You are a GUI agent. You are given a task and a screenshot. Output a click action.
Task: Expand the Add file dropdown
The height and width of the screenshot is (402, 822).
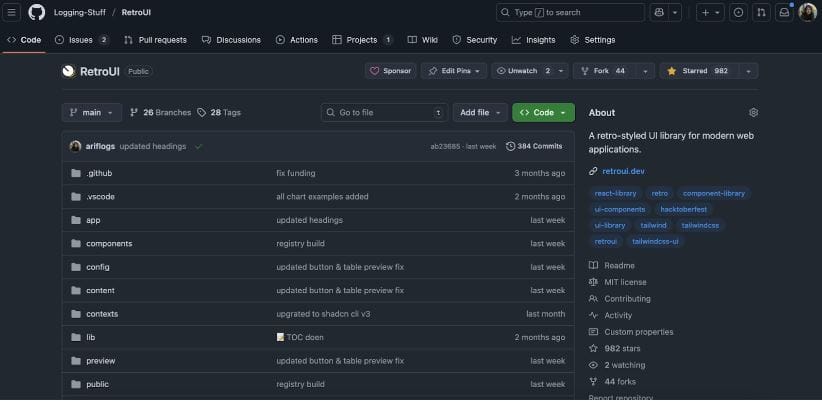click(x=480, y=113)
